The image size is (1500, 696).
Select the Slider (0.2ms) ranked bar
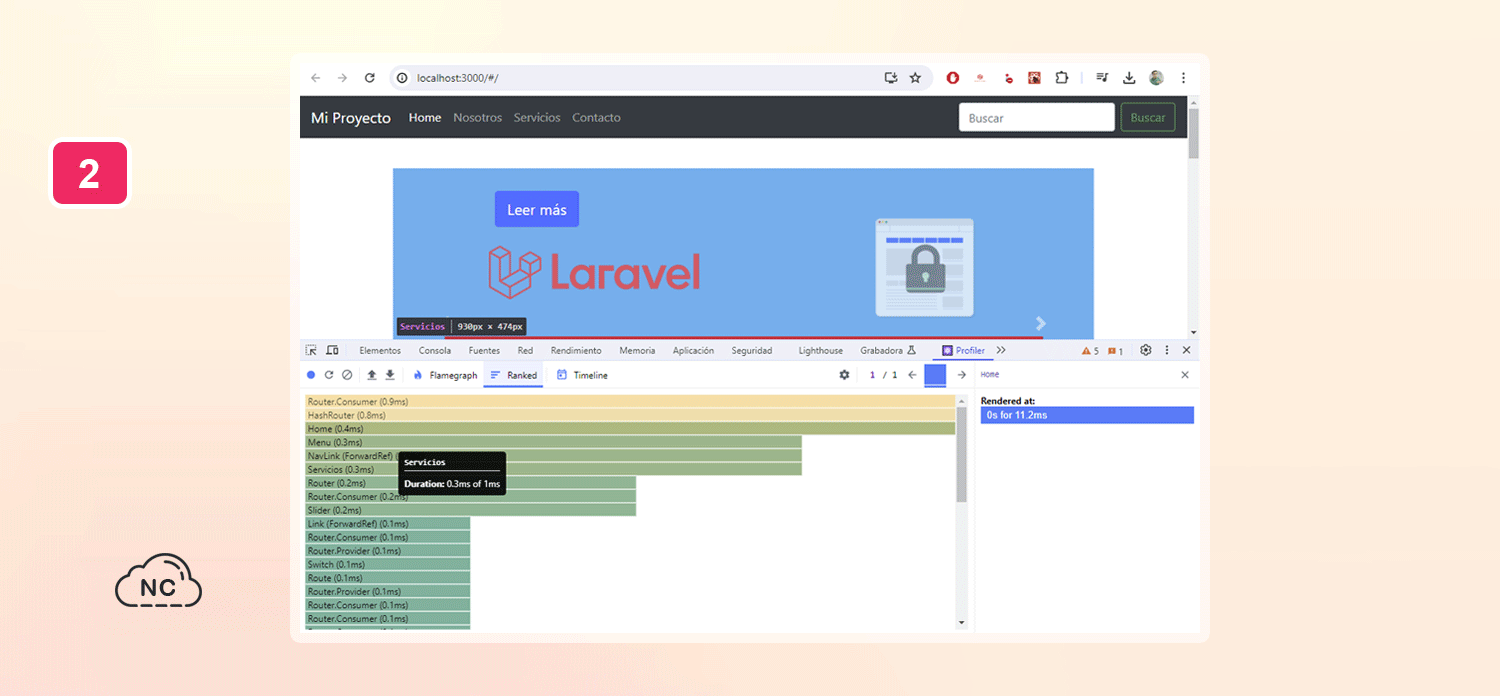coord(471,510)
